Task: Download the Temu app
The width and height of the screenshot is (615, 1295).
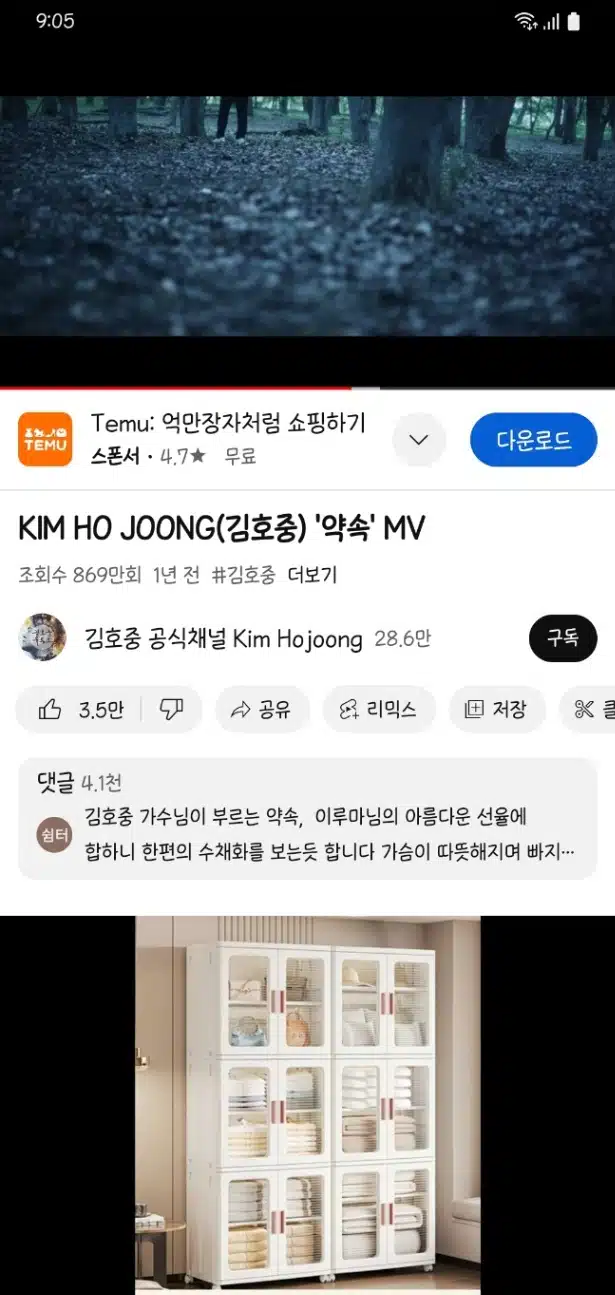Action: click(x=534, y=440)
